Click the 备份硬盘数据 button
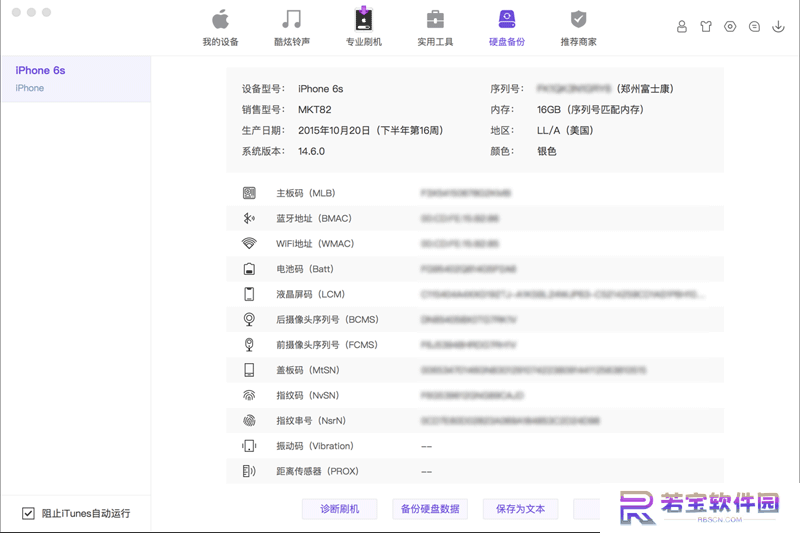 coord(430,509)
